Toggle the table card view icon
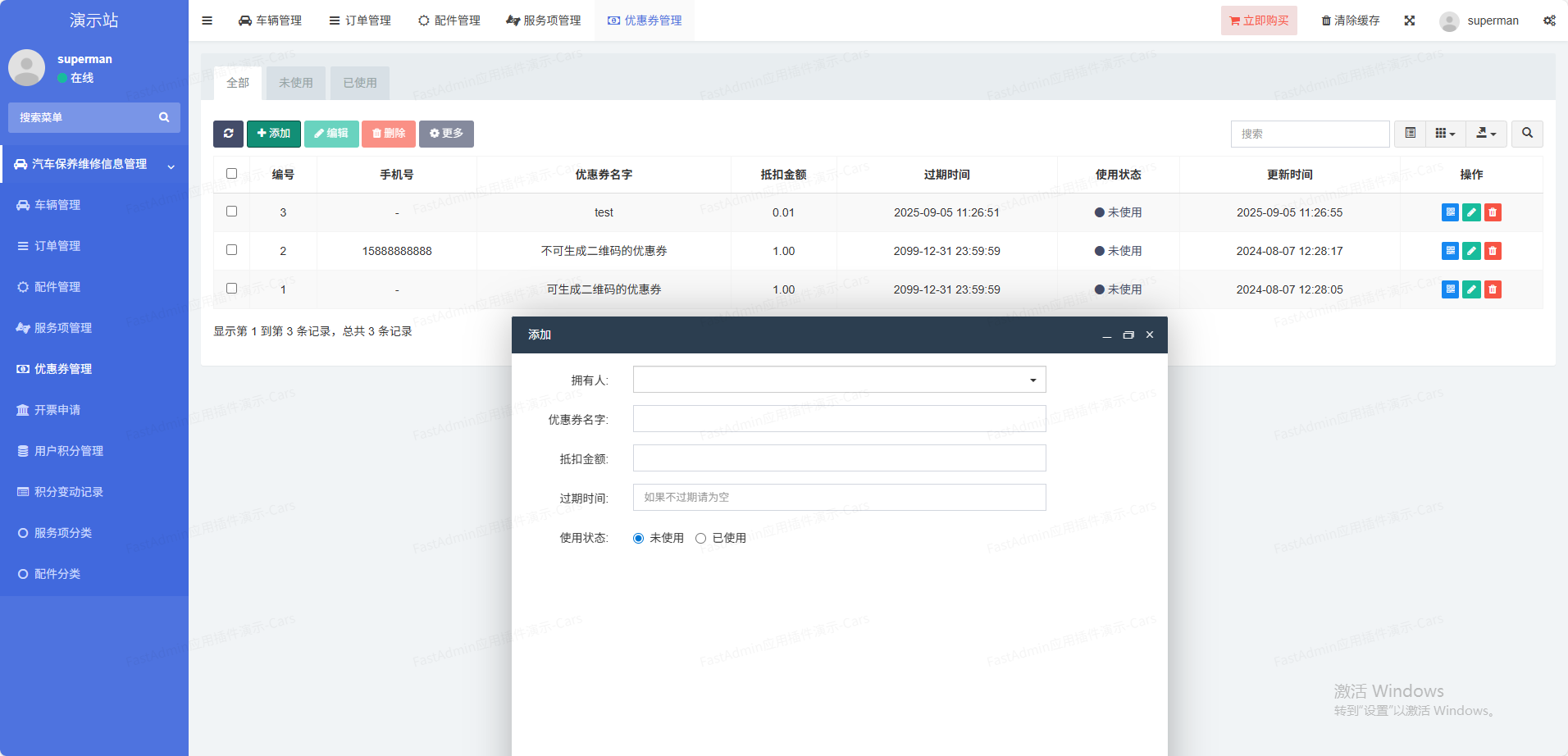Screen dimensions: 1568x756 point(1410,134)
